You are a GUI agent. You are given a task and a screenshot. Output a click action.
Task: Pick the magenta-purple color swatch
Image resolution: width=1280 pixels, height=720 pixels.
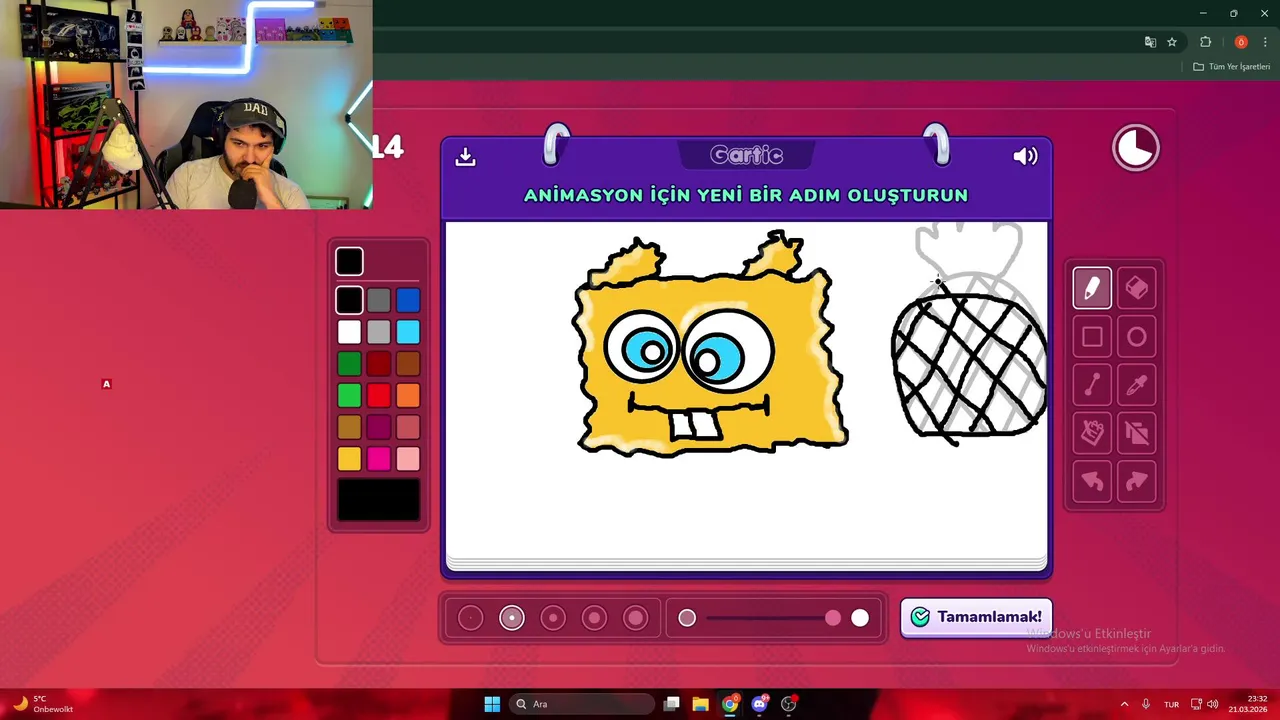pyautogui.click(x=378, y=427)
